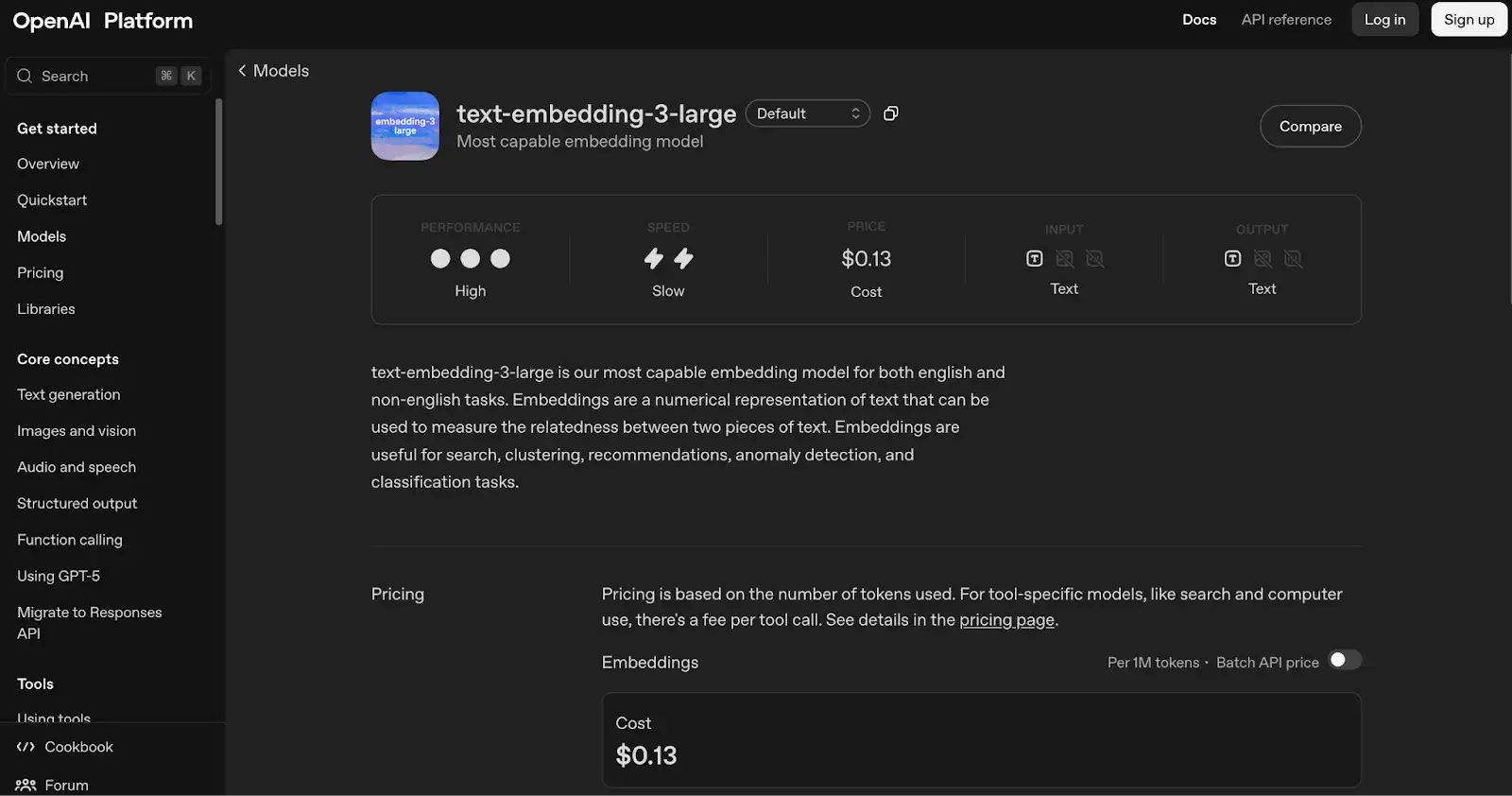Click the Input audio-unsupported icon
Viewport: 1512px width, 796px height.
point(1095,259)
